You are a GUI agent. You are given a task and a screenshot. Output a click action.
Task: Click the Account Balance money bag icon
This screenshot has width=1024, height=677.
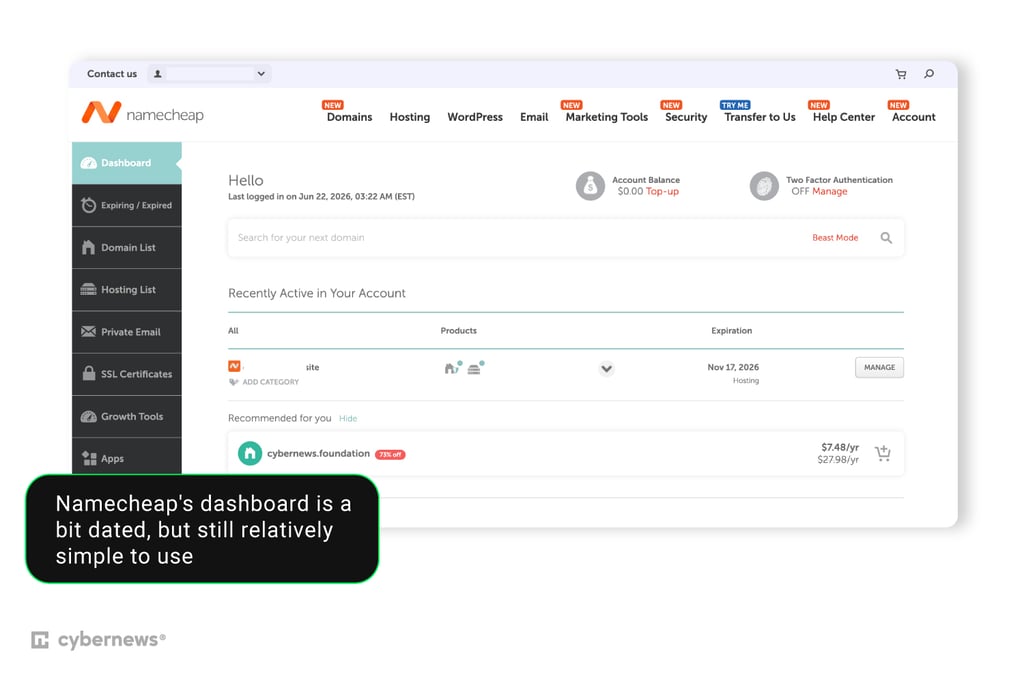click(590, 186)
